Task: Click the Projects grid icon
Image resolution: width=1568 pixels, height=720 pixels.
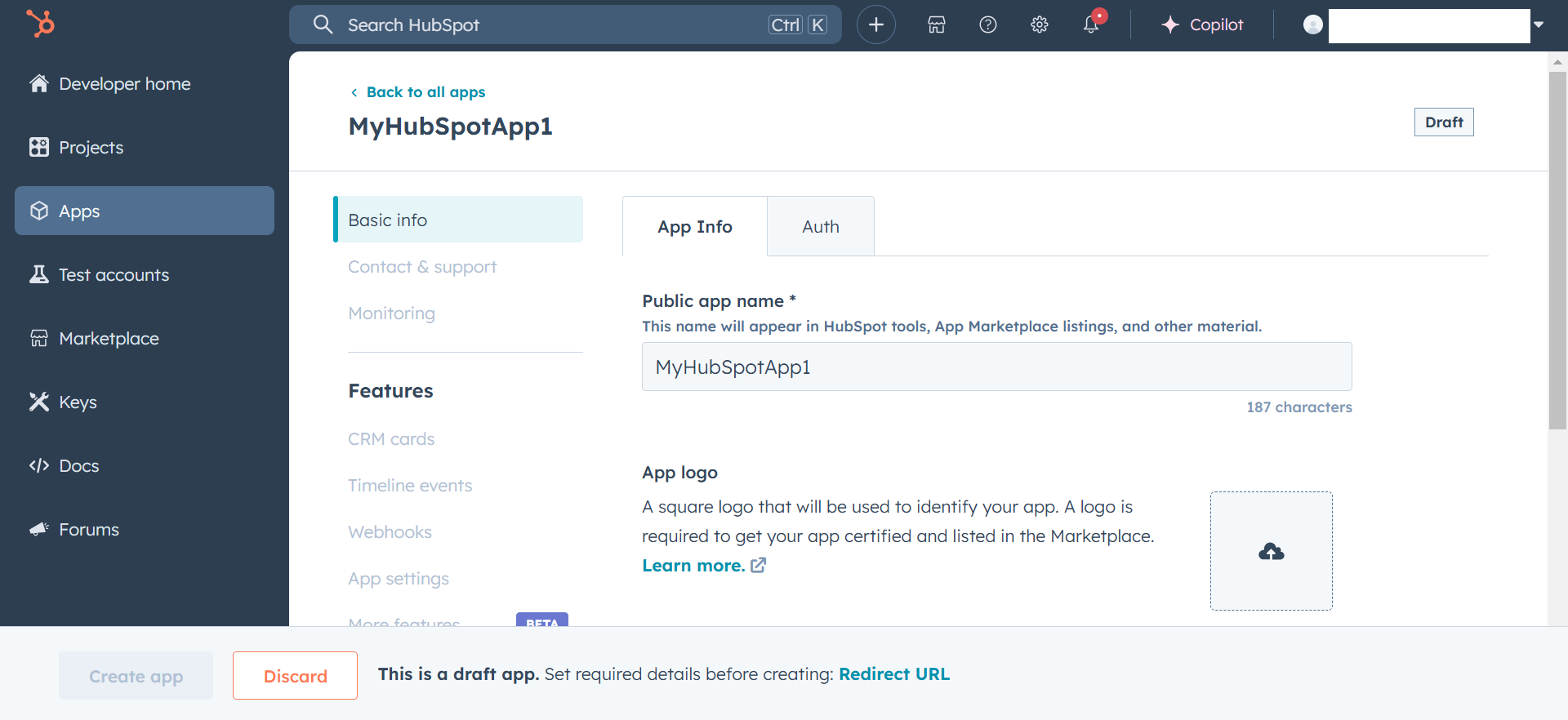Action: (39, 147)
